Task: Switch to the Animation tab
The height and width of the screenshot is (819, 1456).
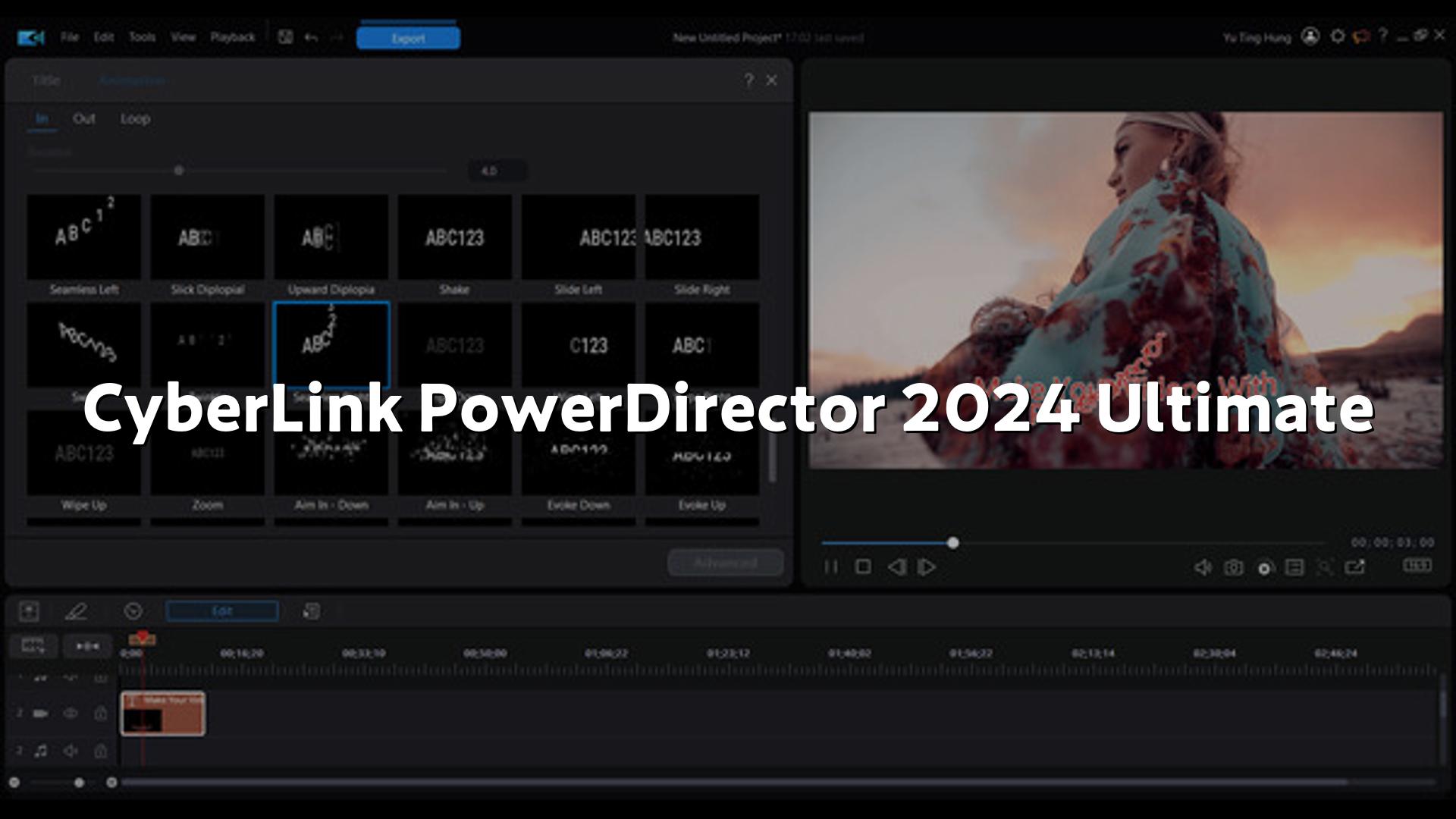Action: 133,80
